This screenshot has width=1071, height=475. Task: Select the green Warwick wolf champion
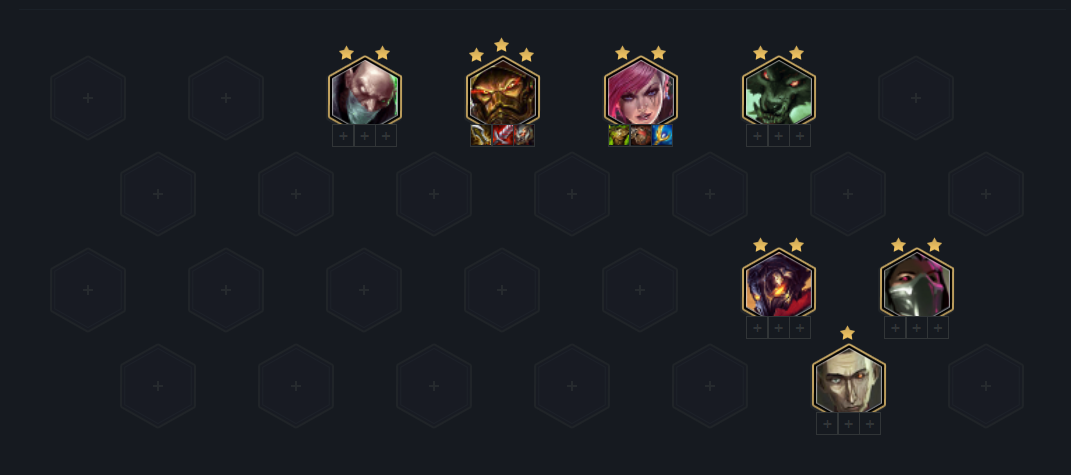pyautogui.click(x=779, y=93)
